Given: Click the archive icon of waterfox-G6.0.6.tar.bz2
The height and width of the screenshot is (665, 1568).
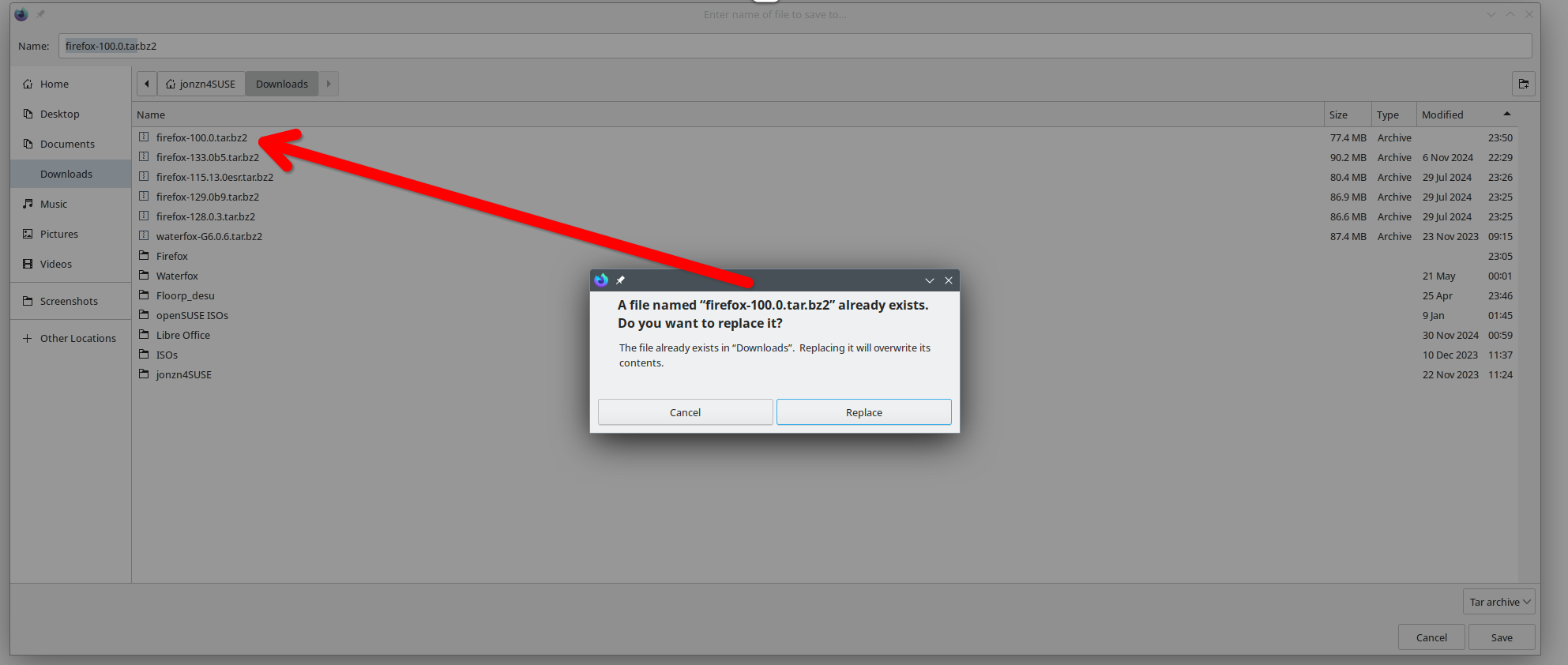Looking at the screenshot, I should click(x=144, y=235).
